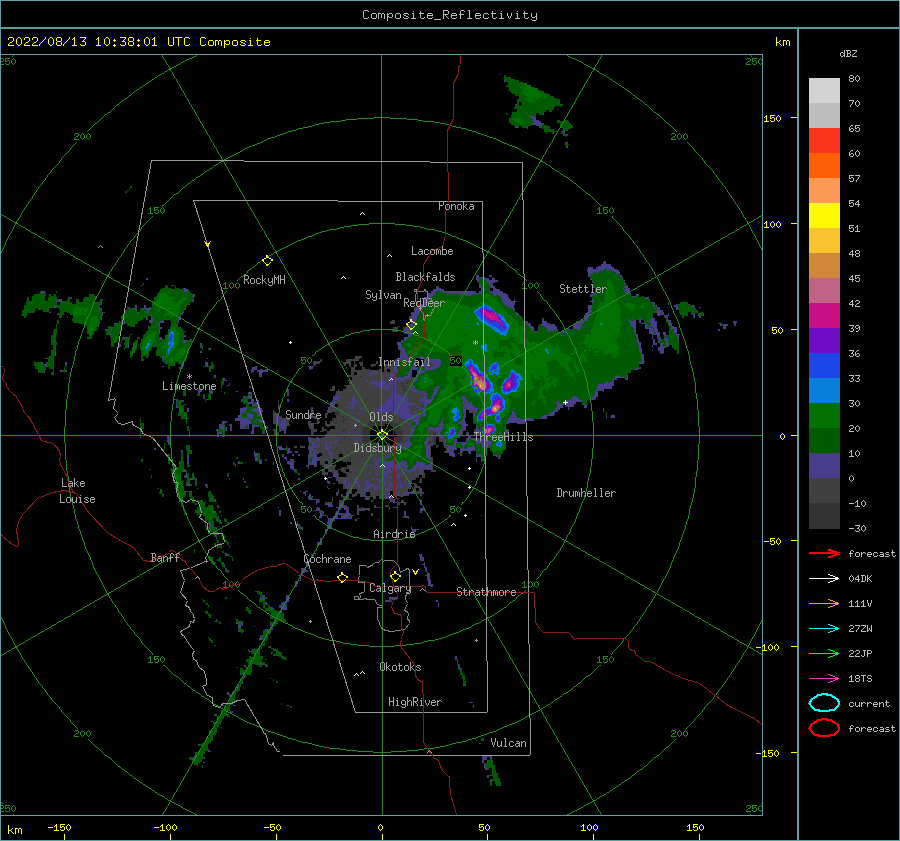The width and height of the screenshot is (900, 841).
Task: Click the yellow diamond marker near Cochrane
Action: (342, 577)
